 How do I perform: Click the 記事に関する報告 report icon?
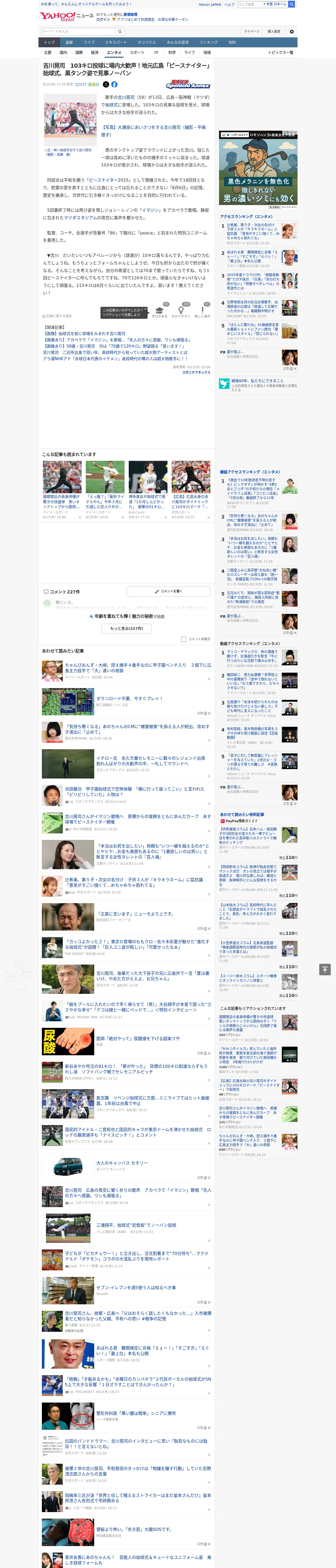[x=44, y=316]
